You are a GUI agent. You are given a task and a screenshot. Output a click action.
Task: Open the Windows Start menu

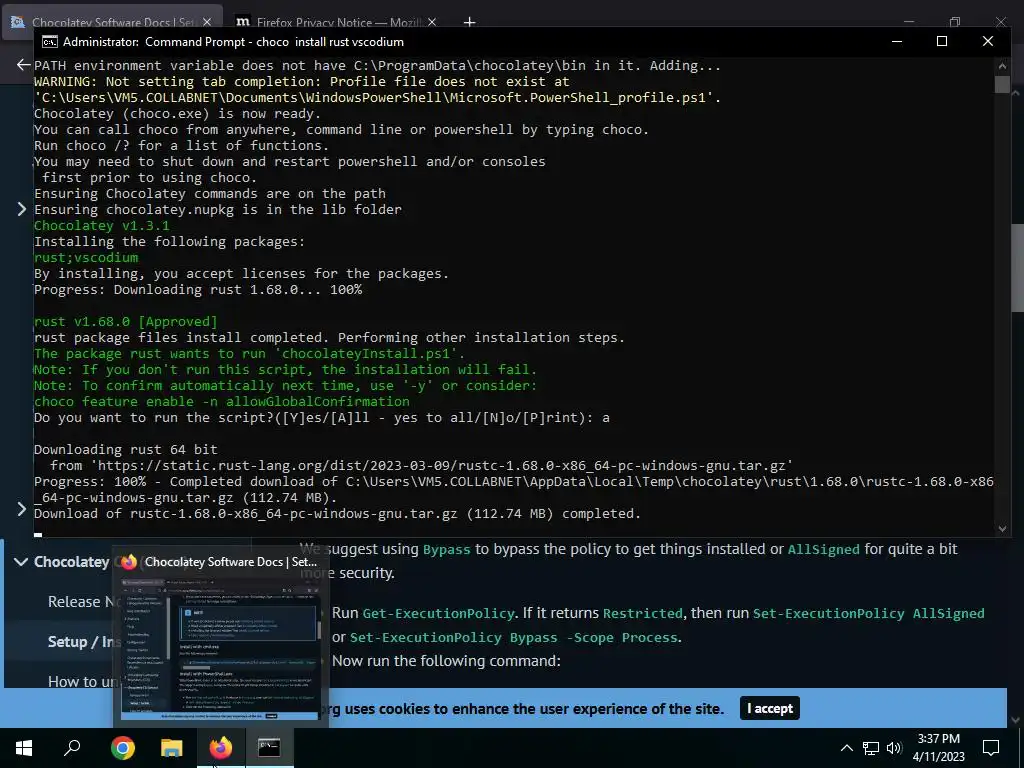point(24,748)
